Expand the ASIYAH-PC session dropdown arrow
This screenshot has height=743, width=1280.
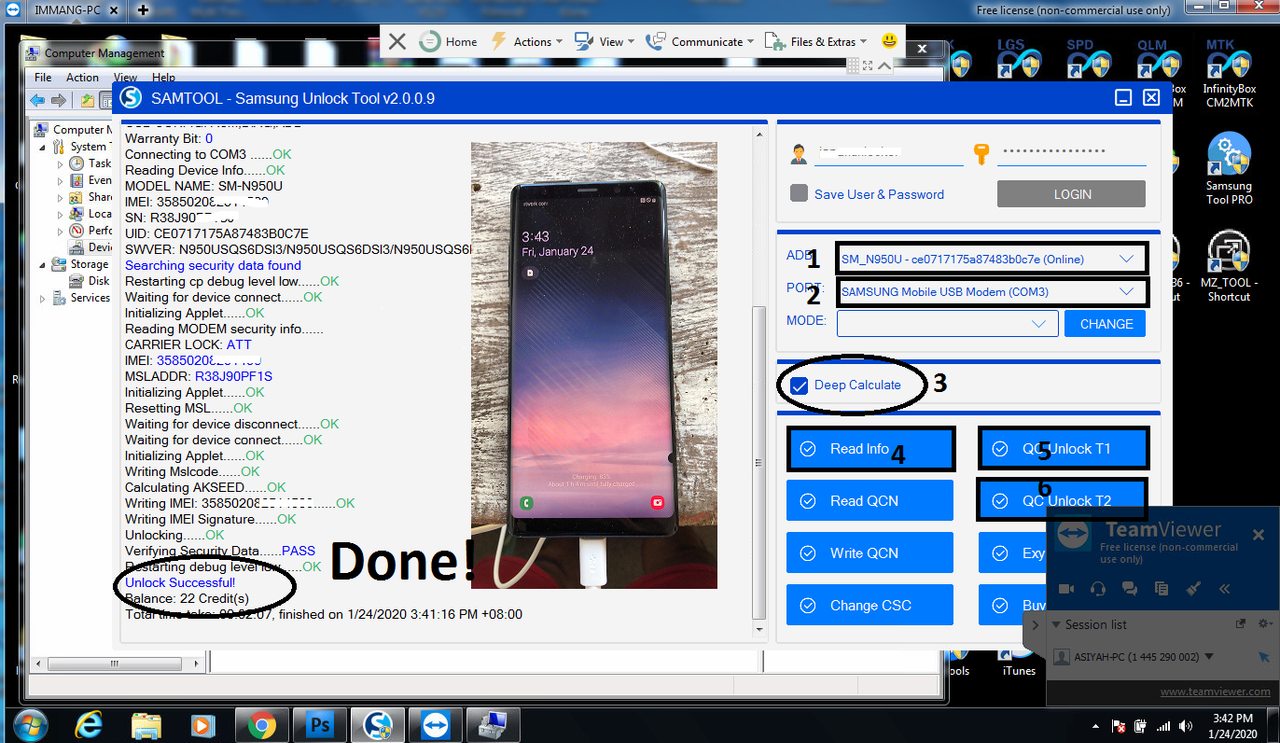tap(1210, 657)
